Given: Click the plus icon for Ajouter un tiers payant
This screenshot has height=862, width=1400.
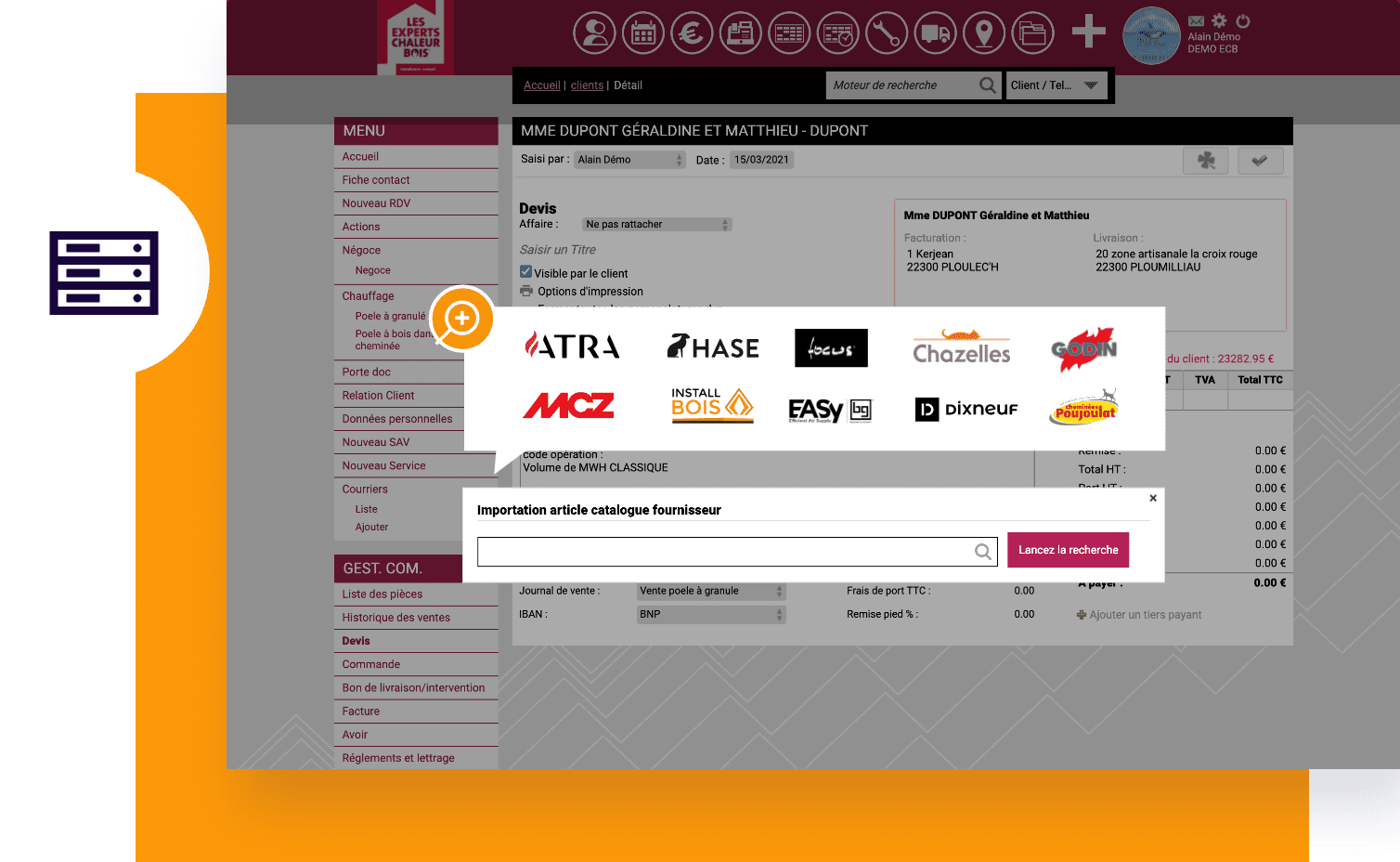Looking at the screenshot, I should tap(1082, 615).
